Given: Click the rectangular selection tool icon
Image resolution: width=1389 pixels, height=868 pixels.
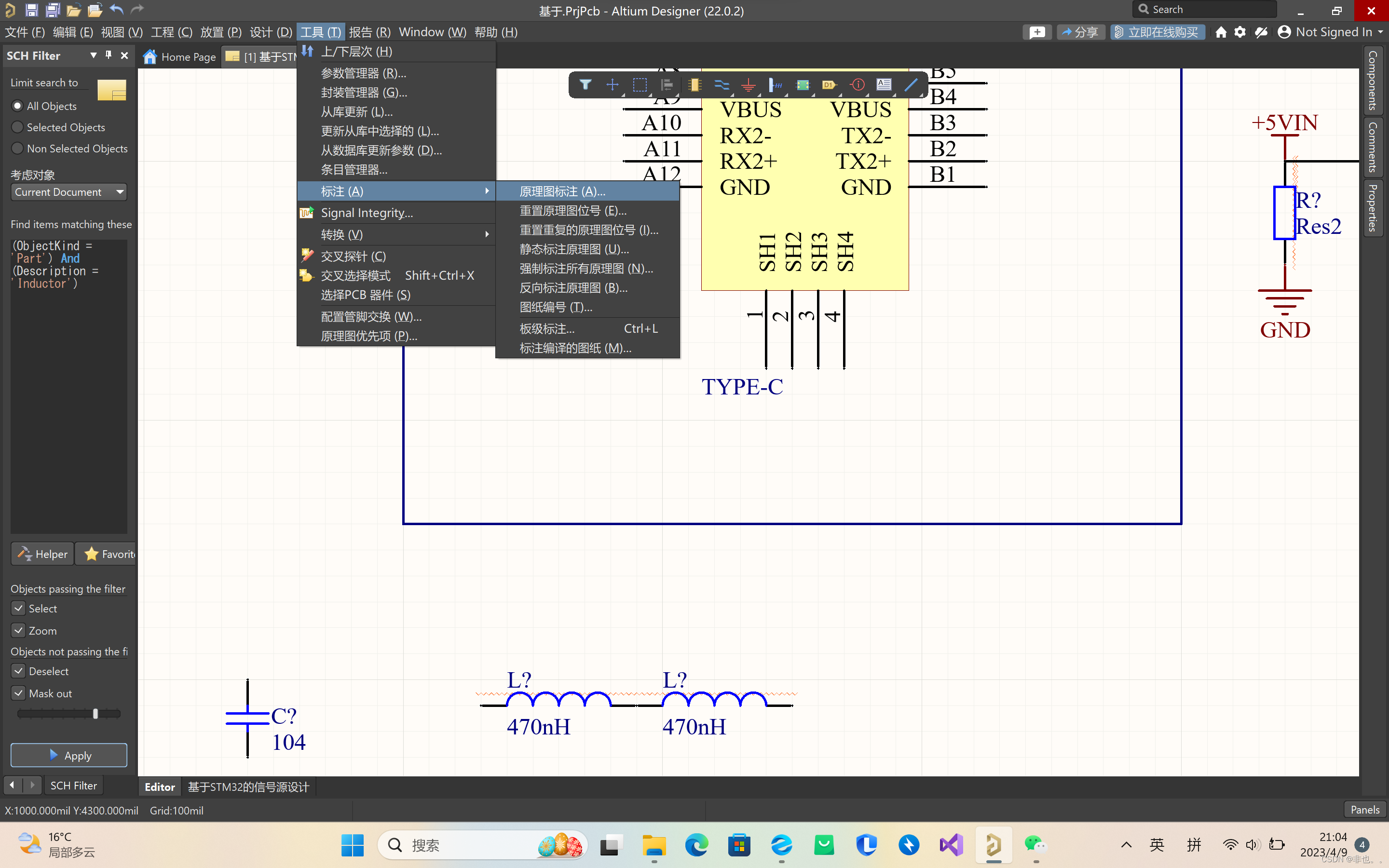Looking at the screenshot, I should (x=640, y=85).
